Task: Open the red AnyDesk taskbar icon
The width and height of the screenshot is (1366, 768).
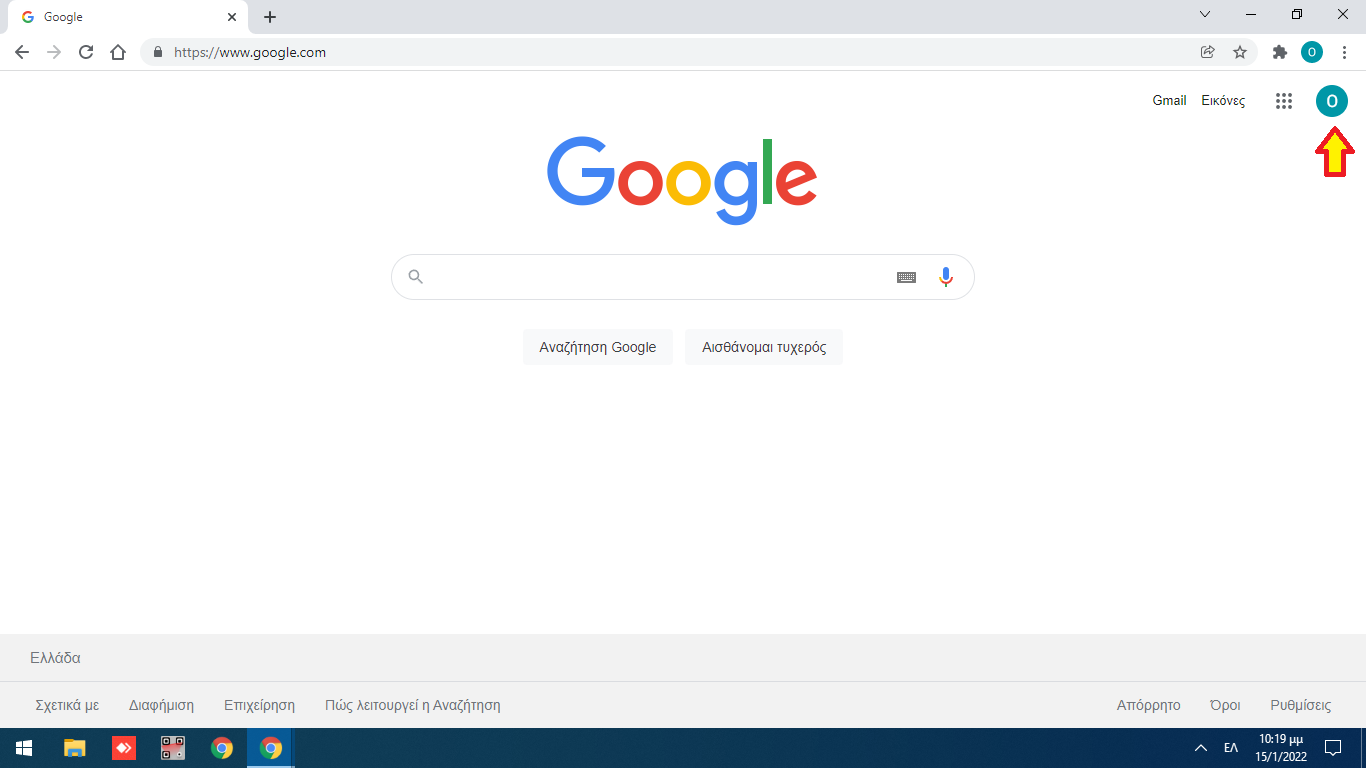Action: 123,748
